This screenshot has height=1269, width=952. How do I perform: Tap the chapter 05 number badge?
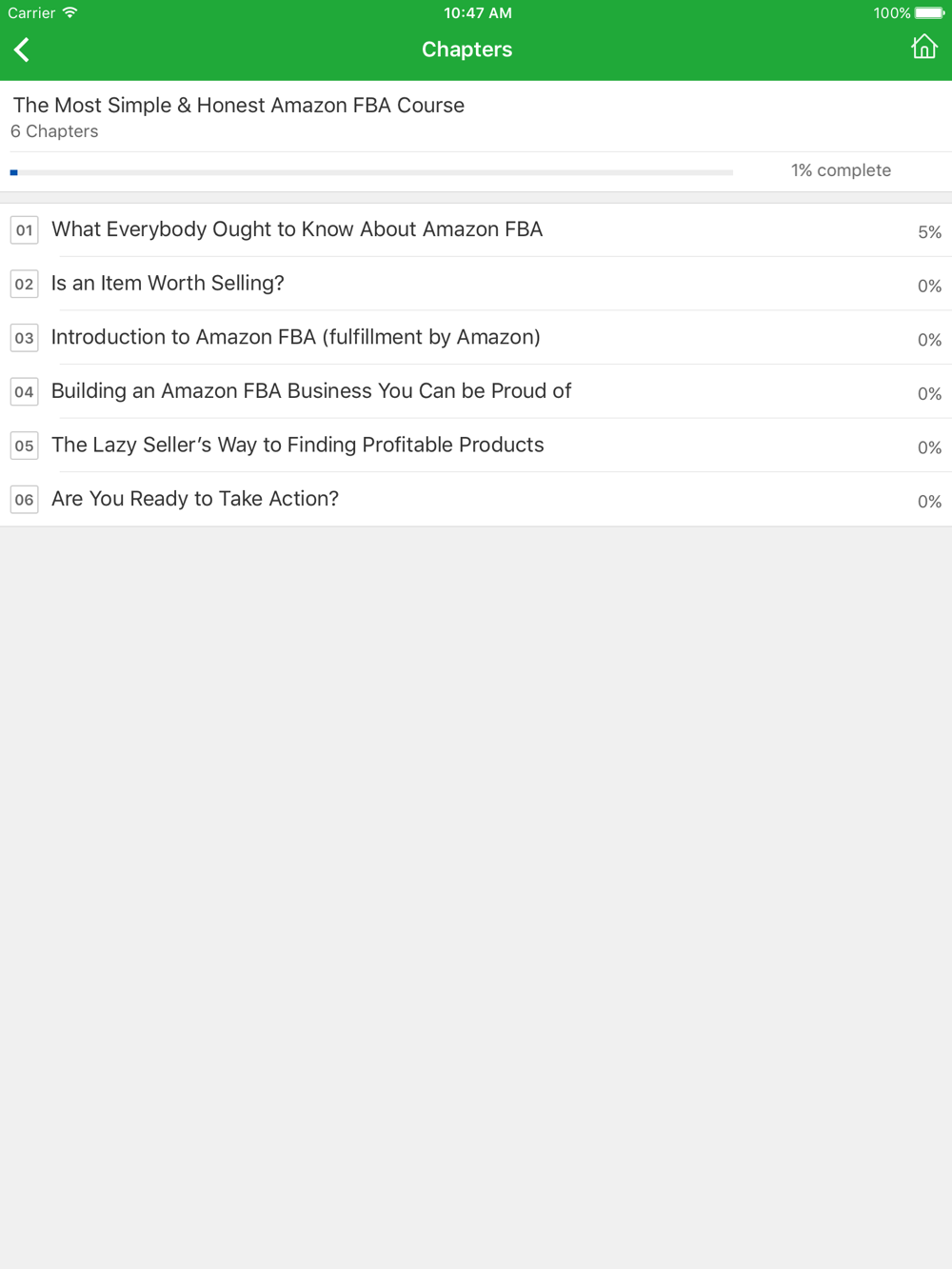[x=24, y=446]
